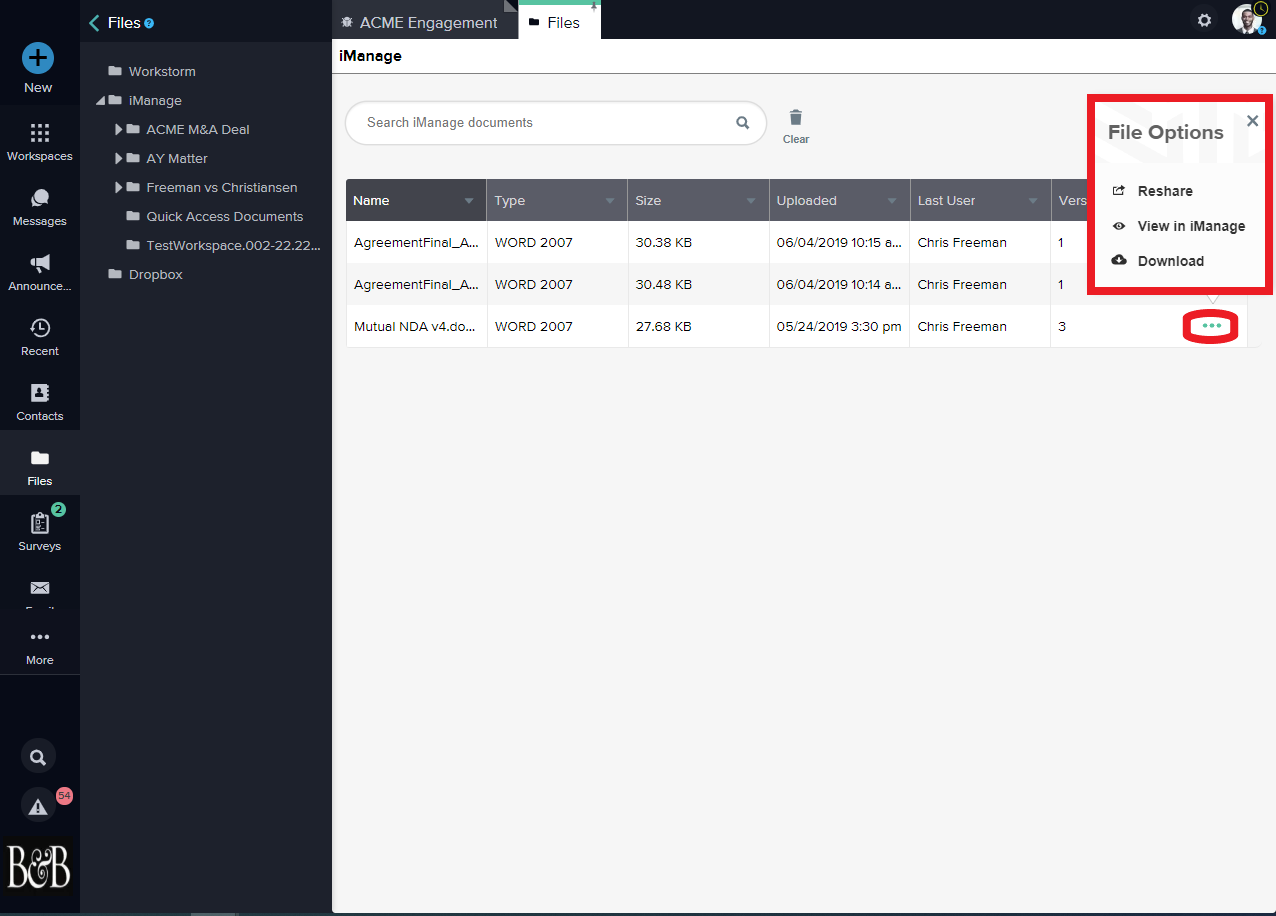Choose Reshare from File Options
Image resolution: width=1276 pixels, height=916 pixels.
pyautogui.click(x=1164, y=191)
